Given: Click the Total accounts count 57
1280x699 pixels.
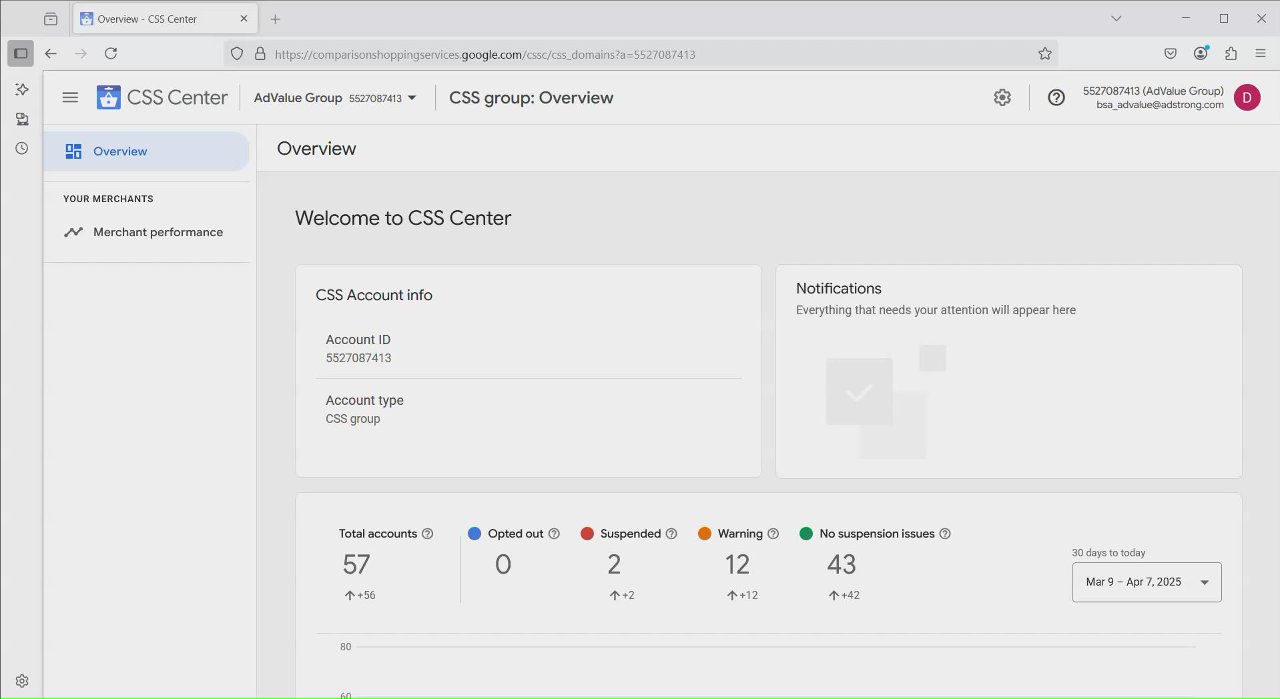Looking at the screenshot, I should point(356,565).
